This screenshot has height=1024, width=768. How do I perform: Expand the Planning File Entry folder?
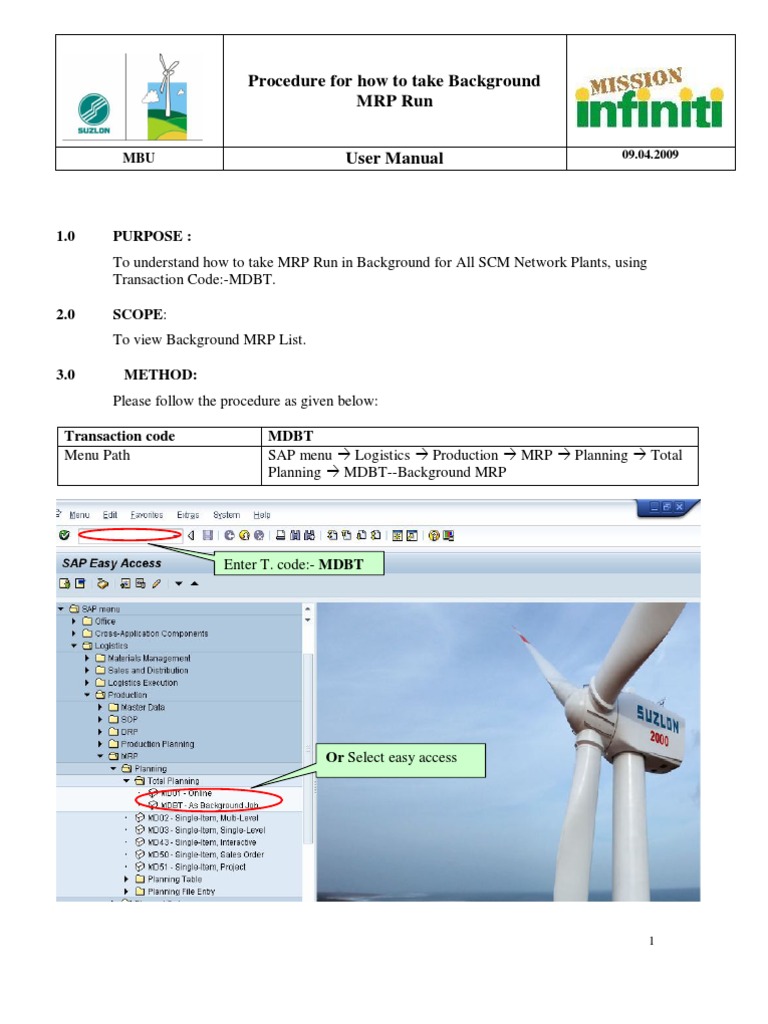tap(126, 891)
